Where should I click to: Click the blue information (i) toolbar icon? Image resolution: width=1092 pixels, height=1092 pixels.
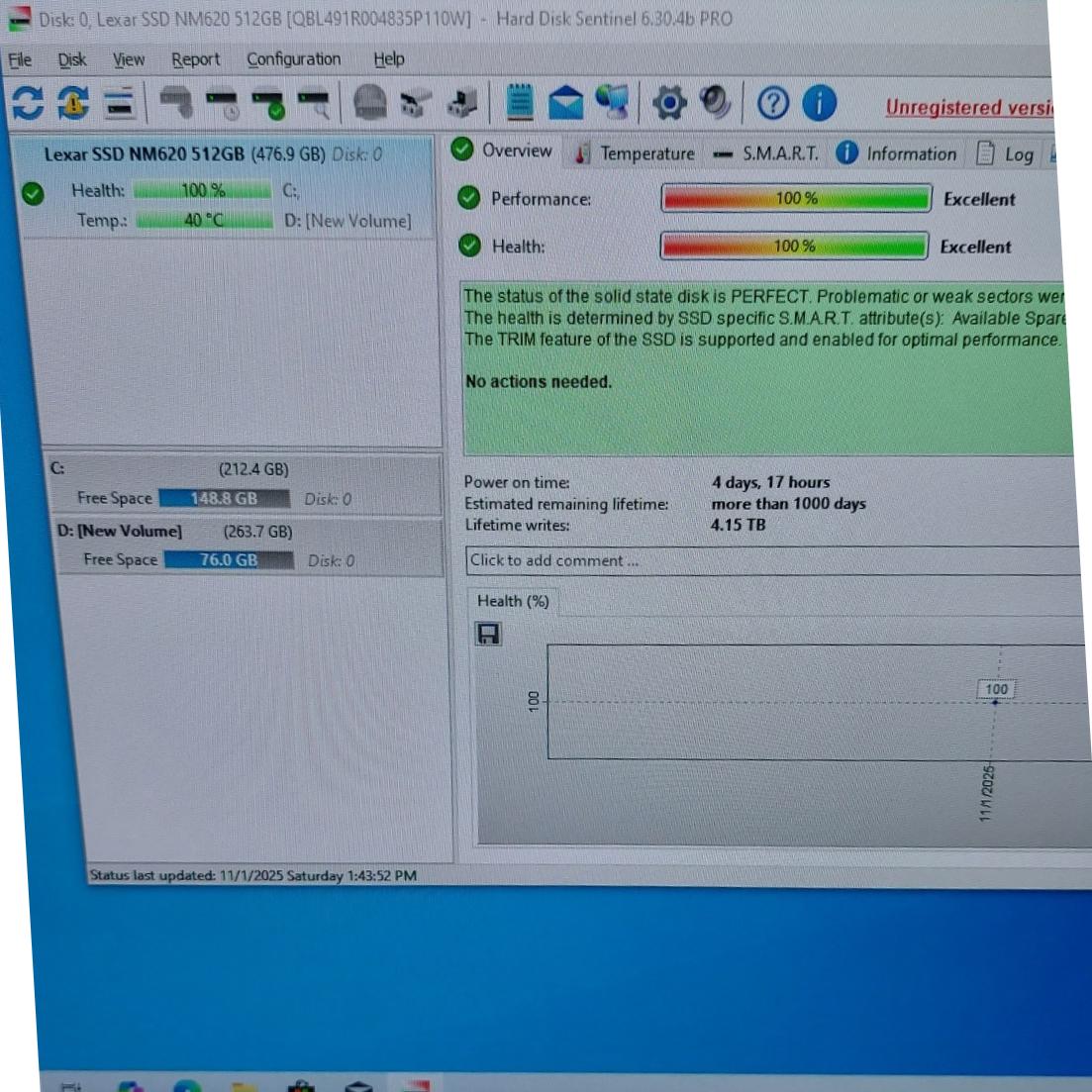(819, 103)
